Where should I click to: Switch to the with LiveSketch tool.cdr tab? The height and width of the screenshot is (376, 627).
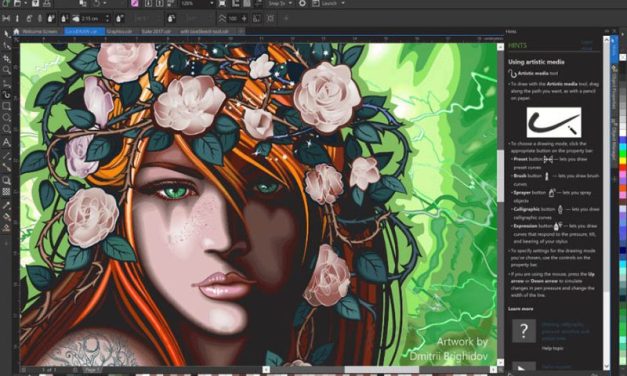(204, 31)
